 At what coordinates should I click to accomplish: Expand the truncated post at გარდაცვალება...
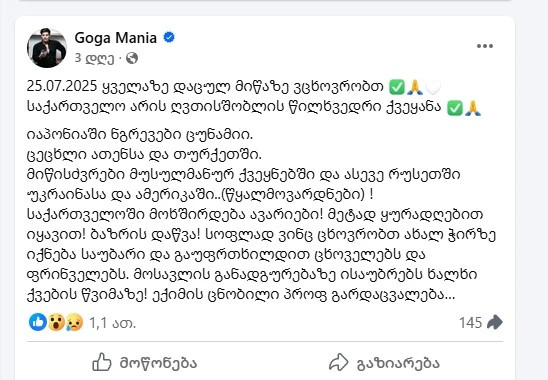[x=393, y=295]
